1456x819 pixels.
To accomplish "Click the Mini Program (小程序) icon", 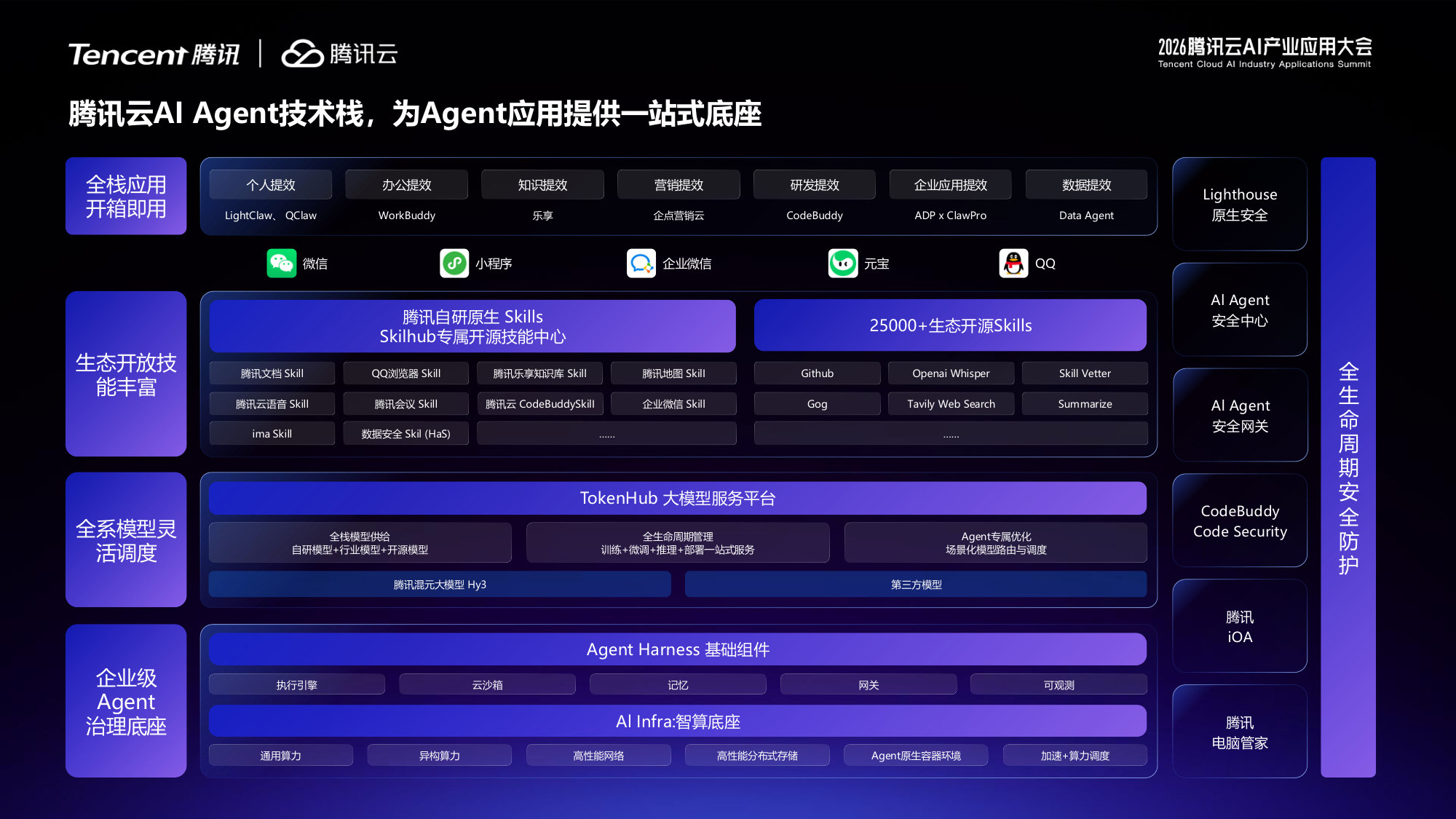I will [454, 264].
